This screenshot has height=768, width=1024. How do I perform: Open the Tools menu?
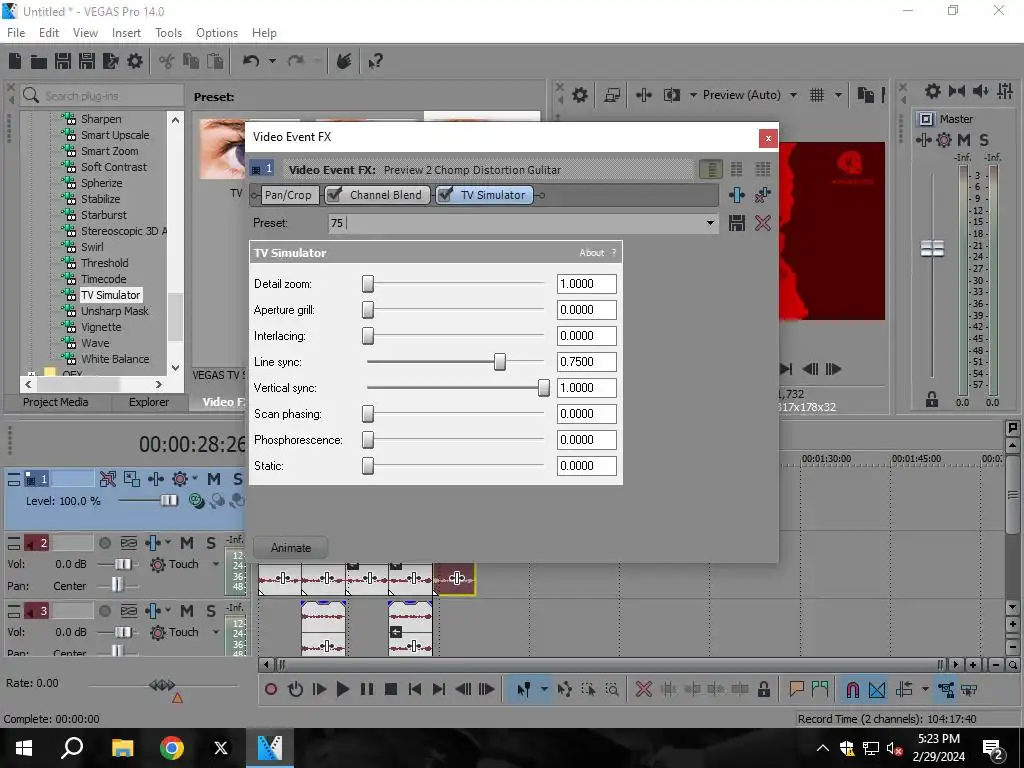click(x=168, y=33)
